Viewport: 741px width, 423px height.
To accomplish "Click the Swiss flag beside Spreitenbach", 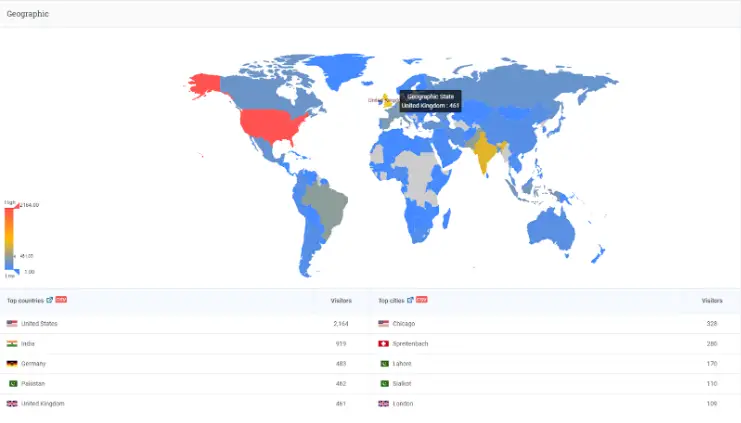I will coord(383,344).
